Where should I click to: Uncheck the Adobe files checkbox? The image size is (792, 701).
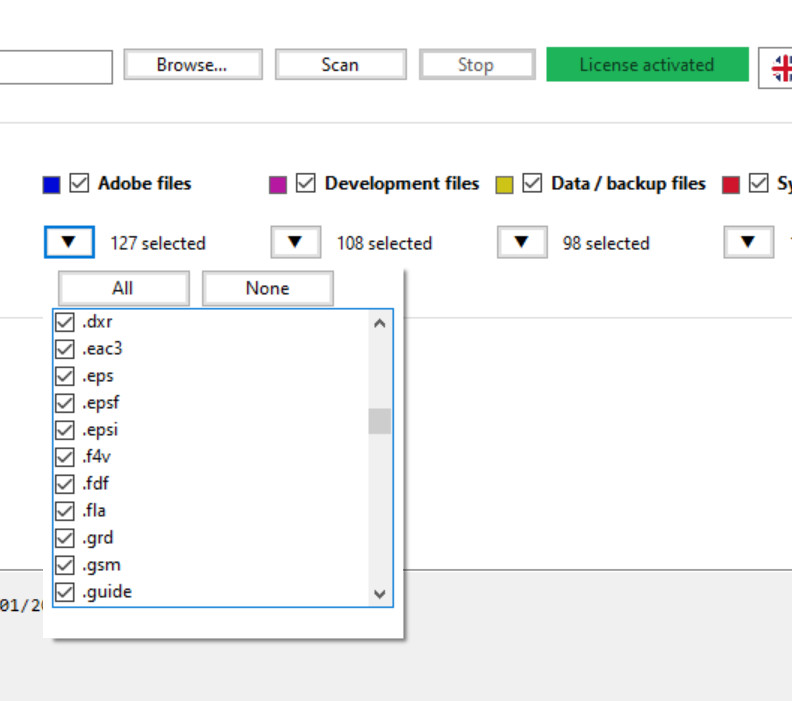pyautogui.click(x=80, y=184)
